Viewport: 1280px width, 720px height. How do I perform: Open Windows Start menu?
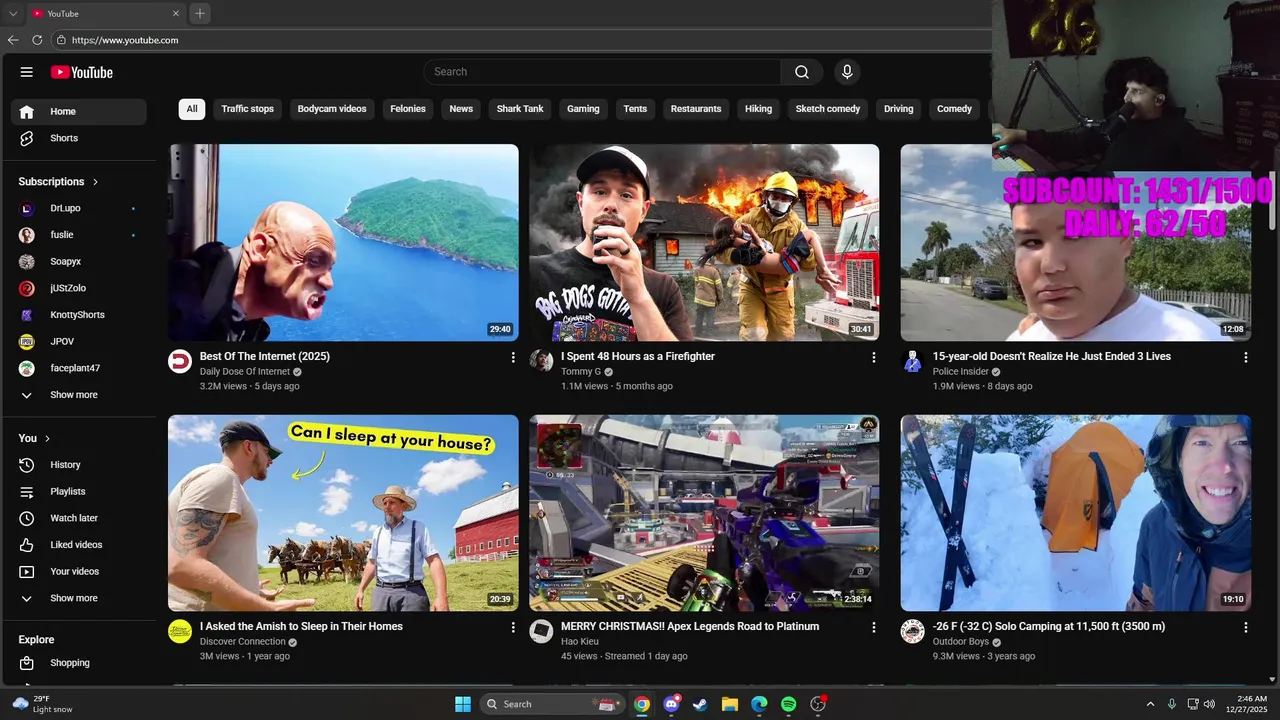(x=463, y=704)
